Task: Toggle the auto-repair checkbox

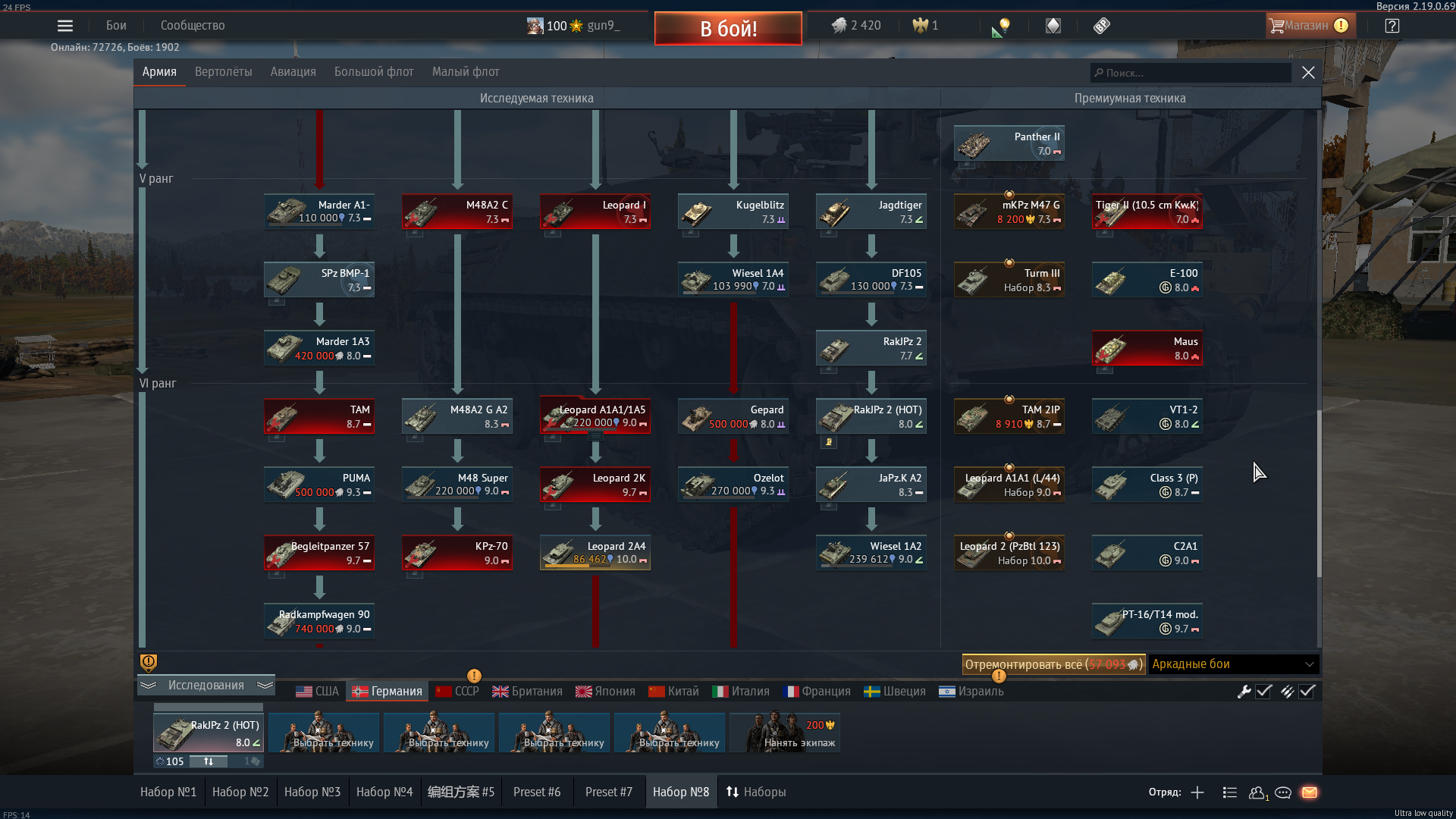Action: click(x=1263, y=692)
